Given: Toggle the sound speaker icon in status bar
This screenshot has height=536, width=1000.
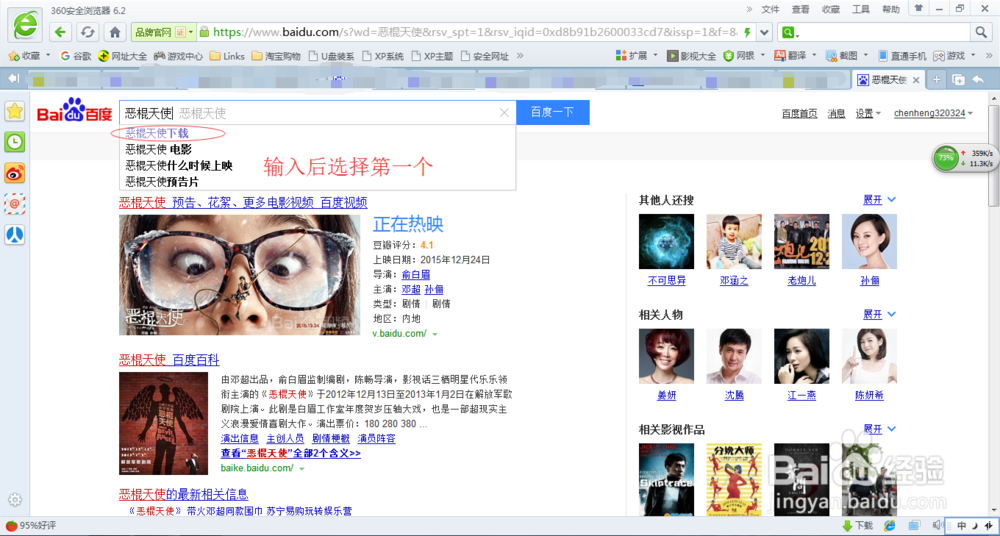Looking at the screenshot, I should coord(936,526).
